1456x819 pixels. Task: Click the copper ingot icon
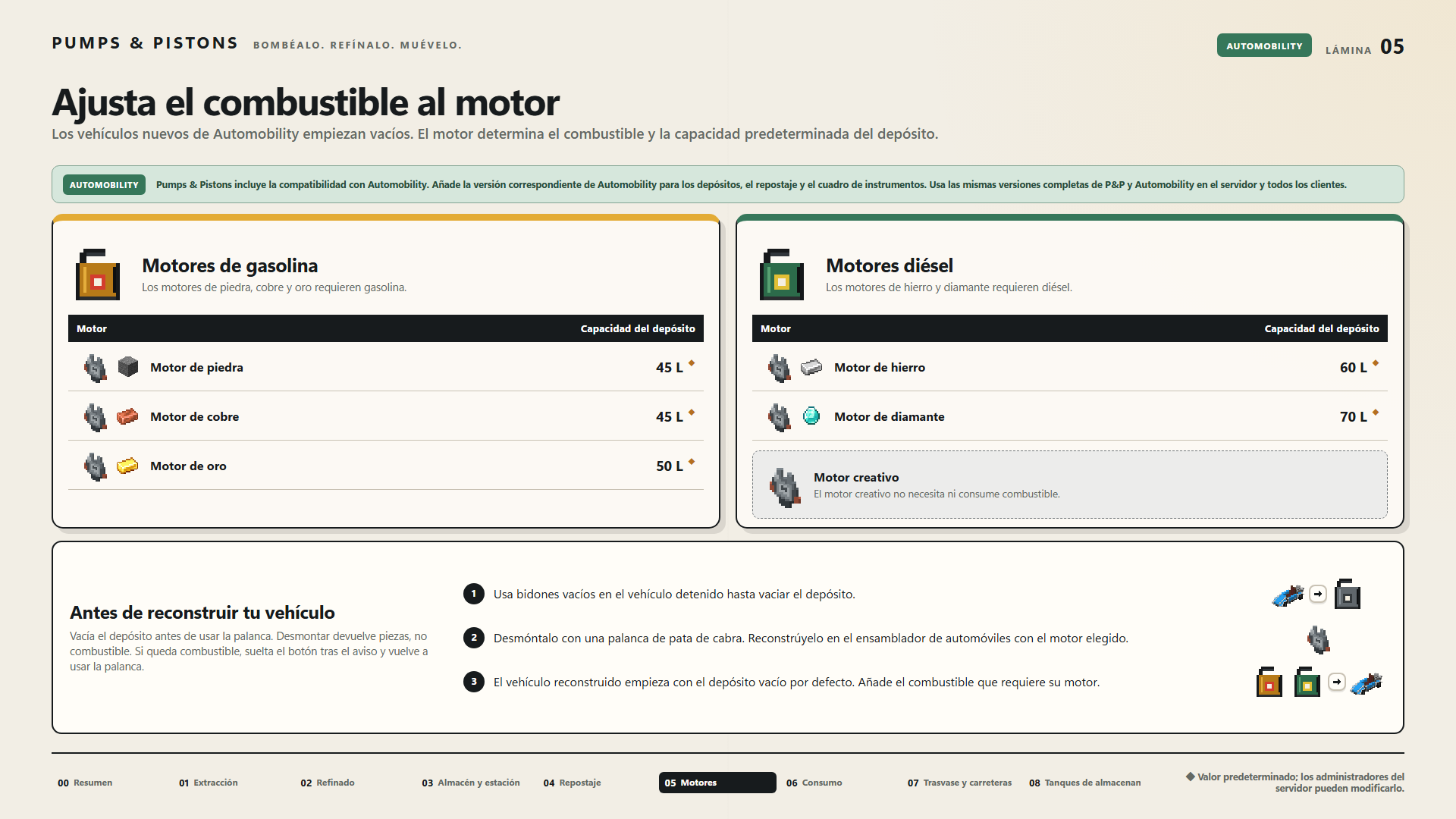(x=127, y=416)
